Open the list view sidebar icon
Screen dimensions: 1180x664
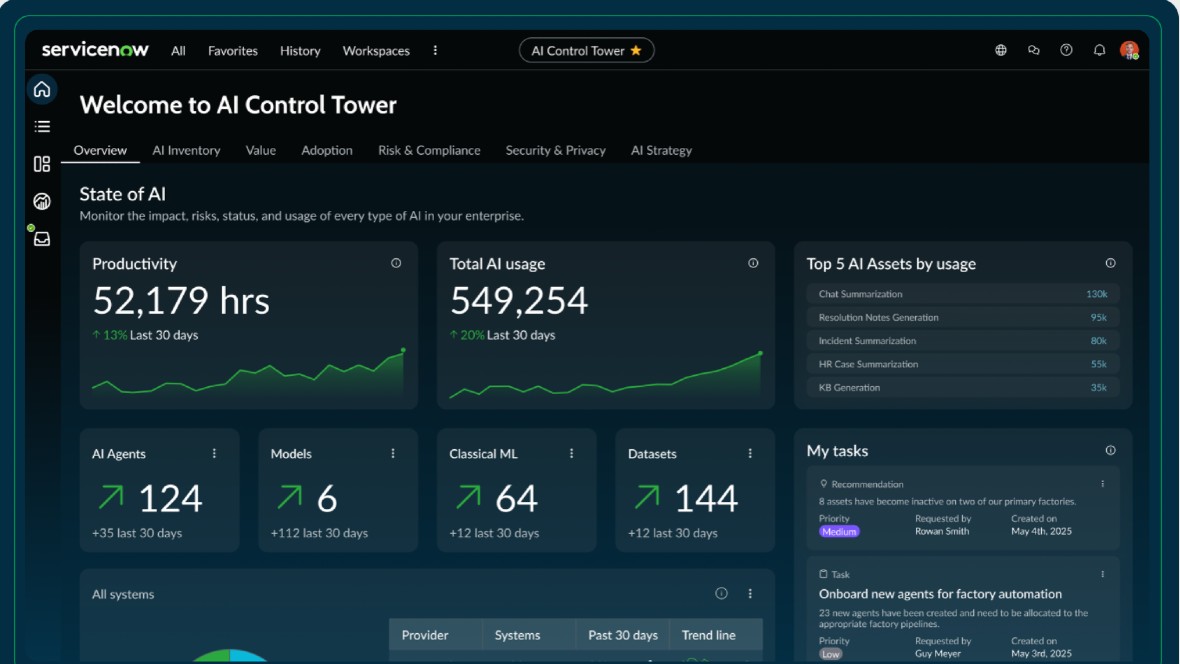[x=42, y=127]
